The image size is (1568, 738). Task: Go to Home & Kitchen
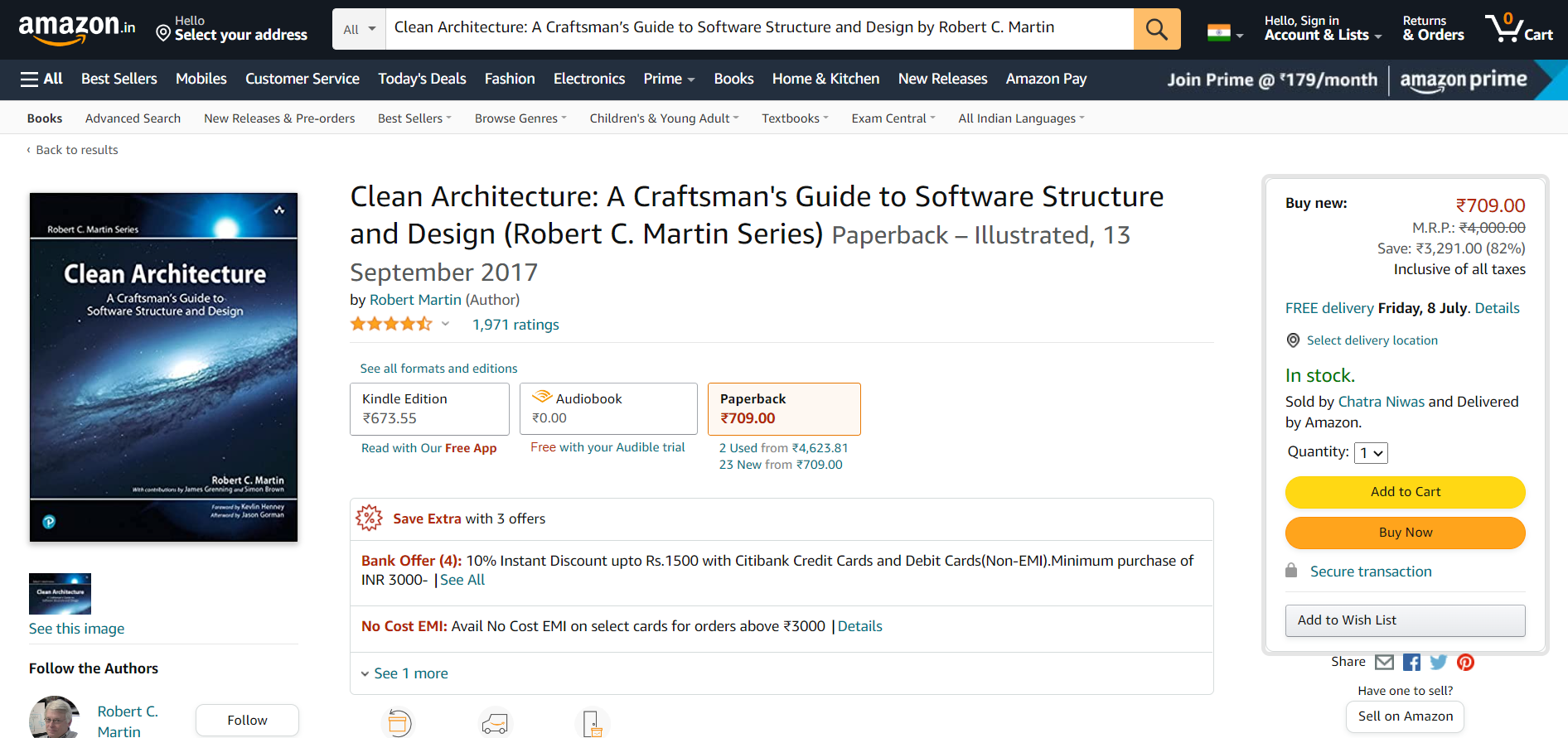[x=825, y=79]
